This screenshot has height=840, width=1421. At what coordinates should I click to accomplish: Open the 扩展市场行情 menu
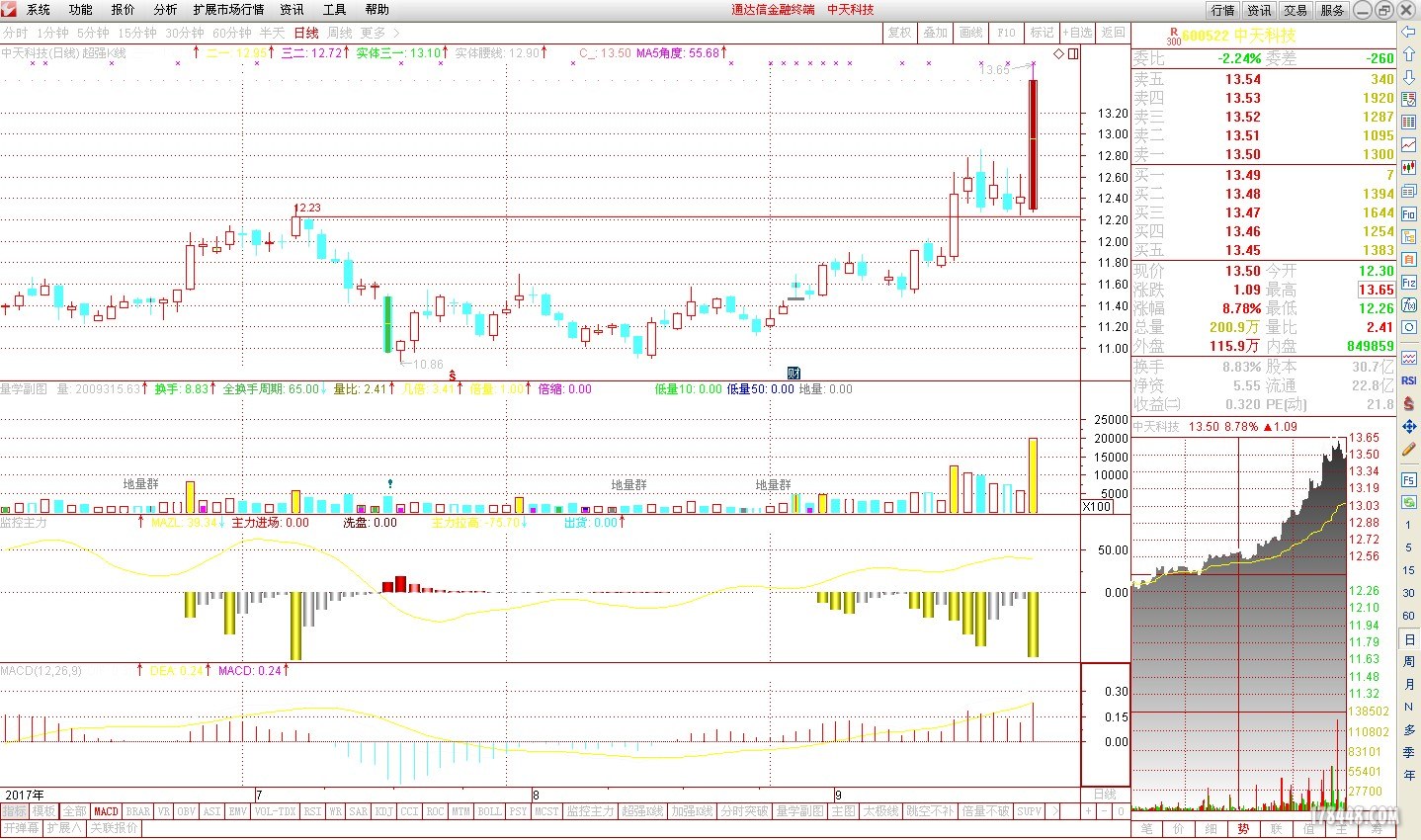pos(228,9)
